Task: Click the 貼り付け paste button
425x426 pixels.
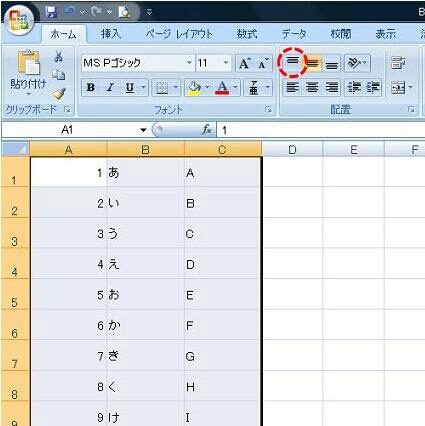Action: (x=28, y=72)
